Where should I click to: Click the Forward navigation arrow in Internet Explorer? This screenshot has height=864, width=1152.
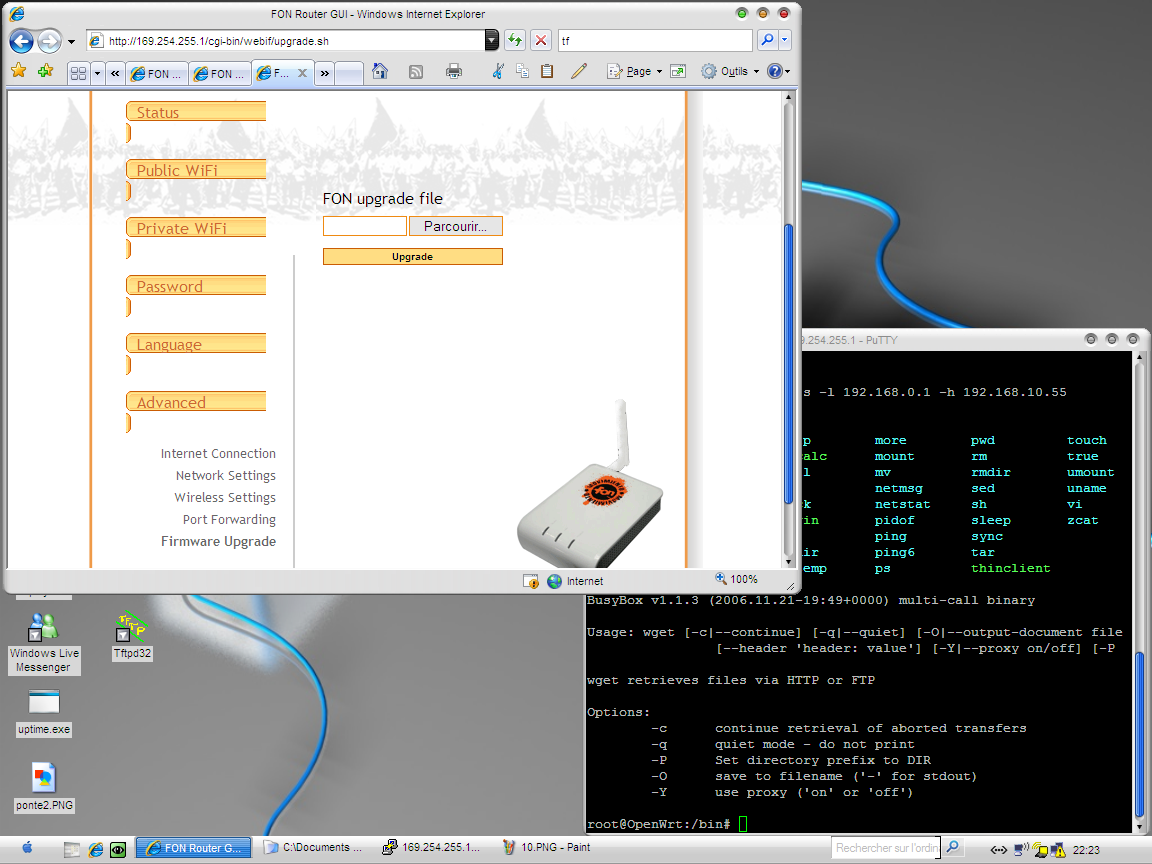49,41
